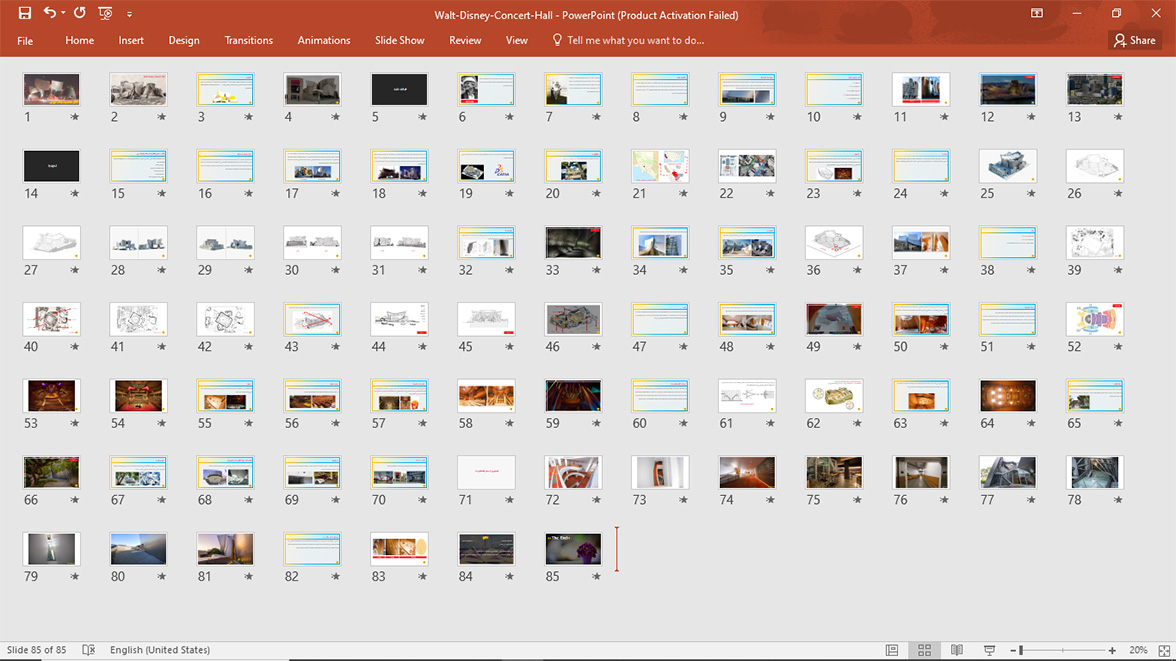Image resolution: width=1176 pixels, height=661 pixels.
Task: Select slide 80 thumbnail
Action: (x=138, y=548)
